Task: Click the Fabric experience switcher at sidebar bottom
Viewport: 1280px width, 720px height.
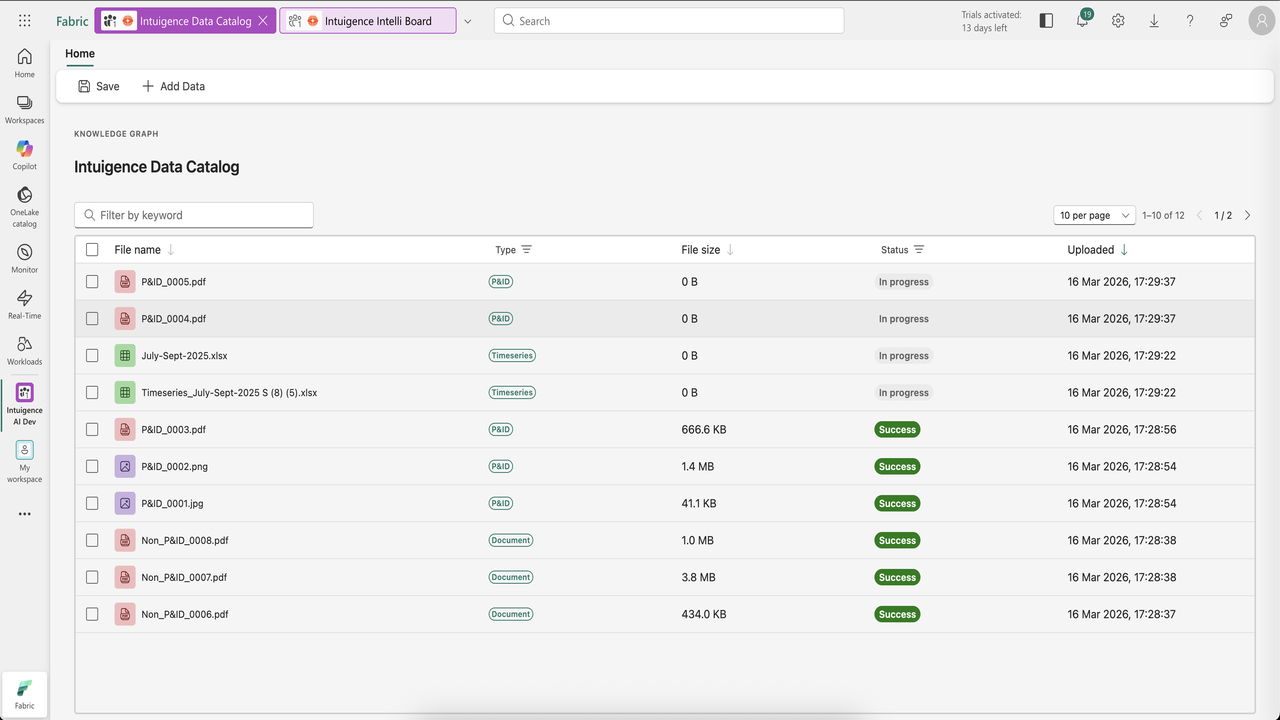Action: [x=25, y=693]
